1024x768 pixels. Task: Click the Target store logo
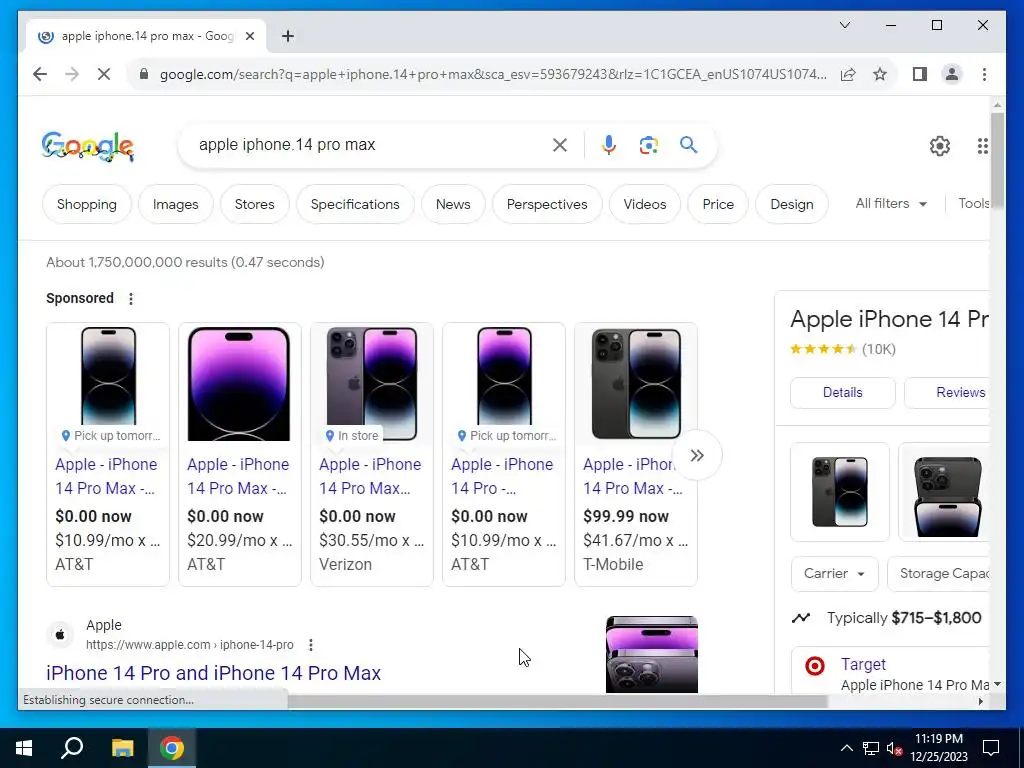(814, 666)
